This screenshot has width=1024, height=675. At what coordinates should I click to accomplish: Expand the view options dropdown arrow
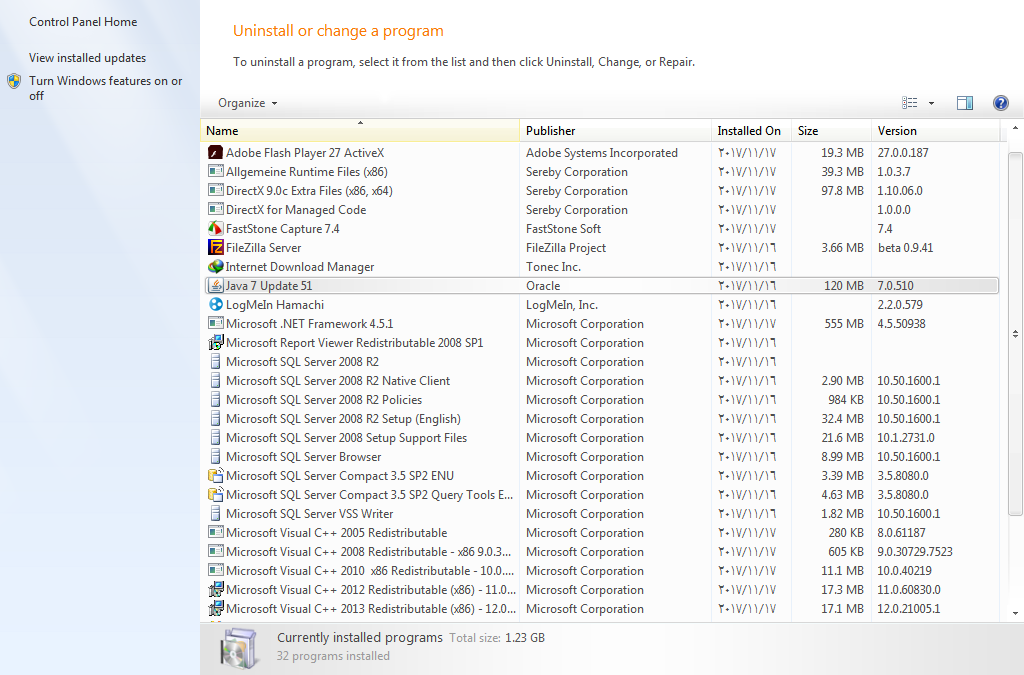point(931,103)
